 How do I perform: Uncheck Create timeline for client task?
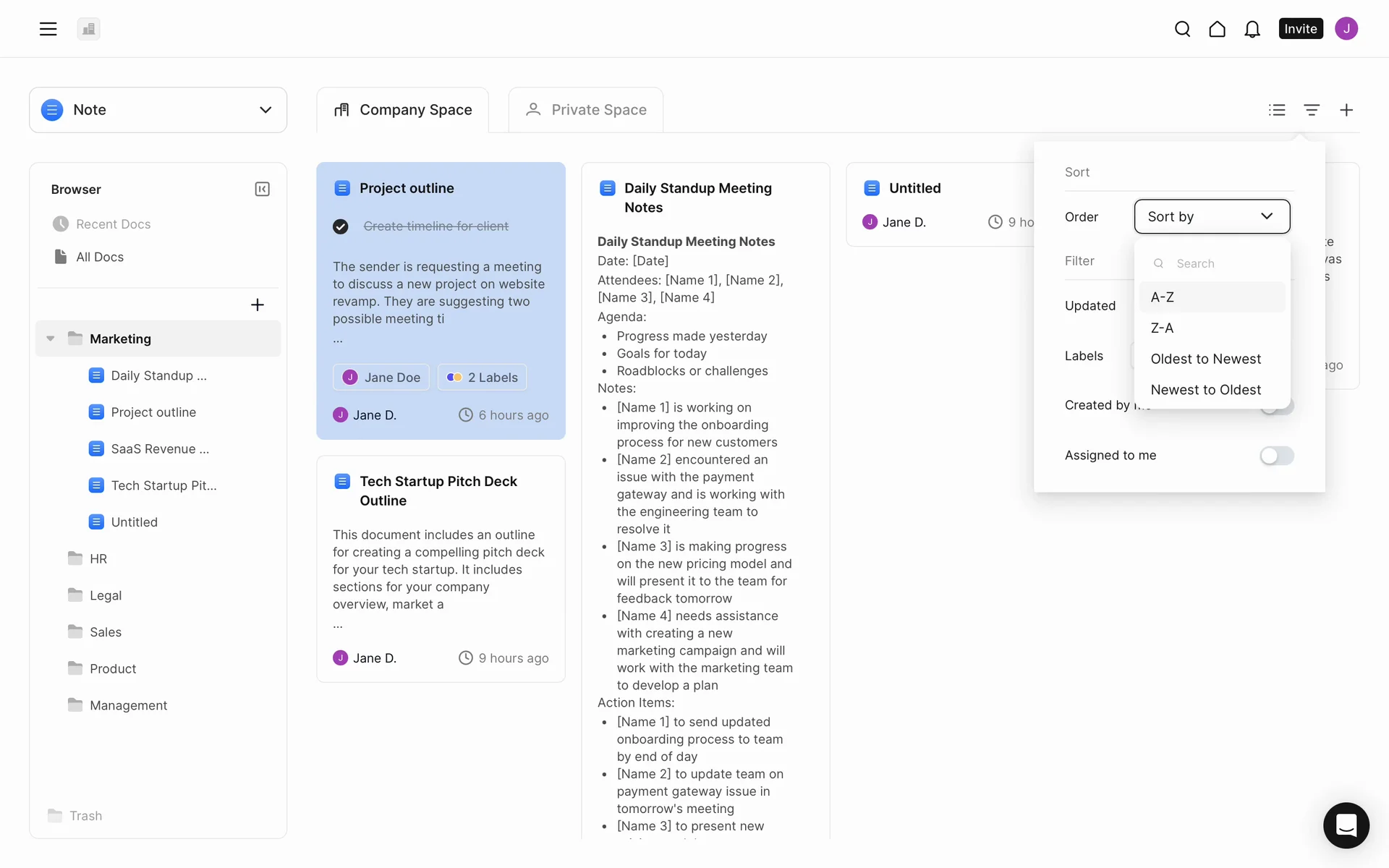click(x=341, y=226)
